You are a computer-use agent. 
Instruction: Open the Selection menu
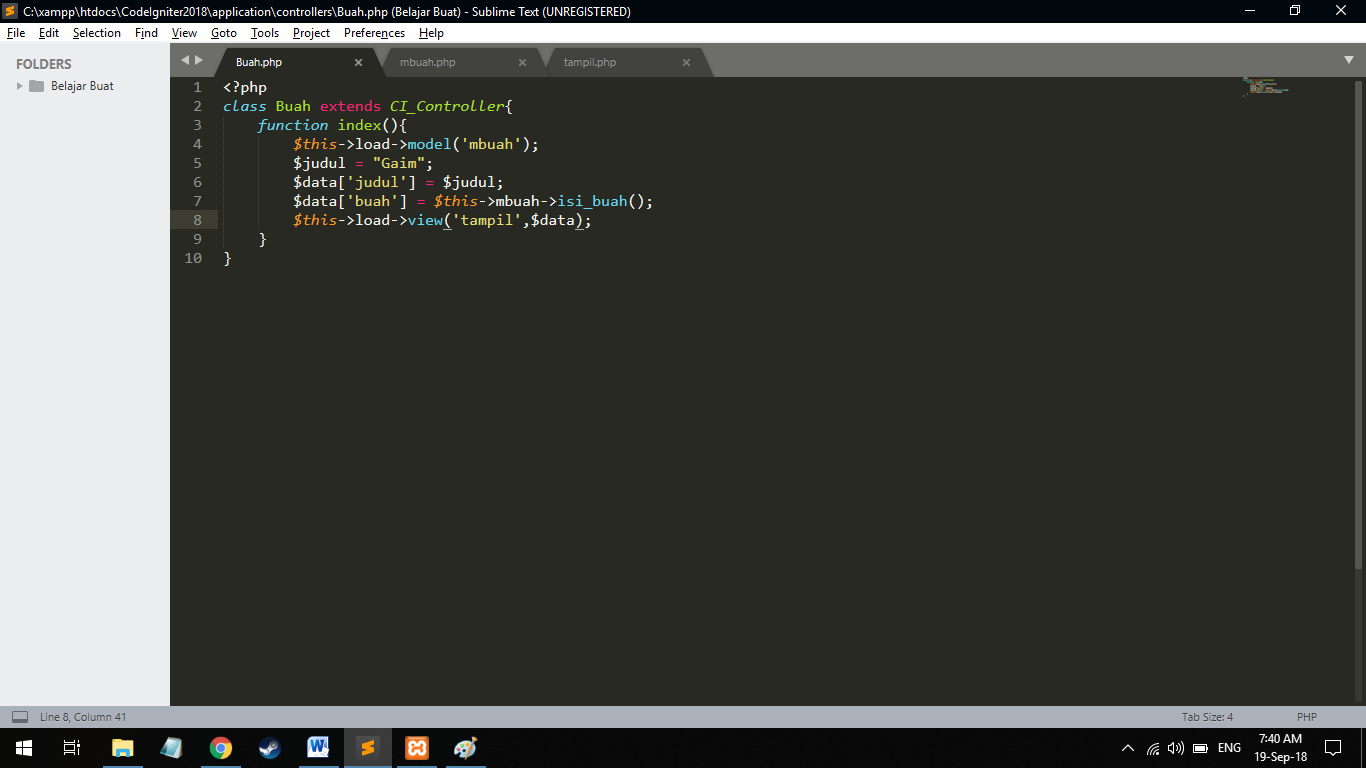coord(97,33)
